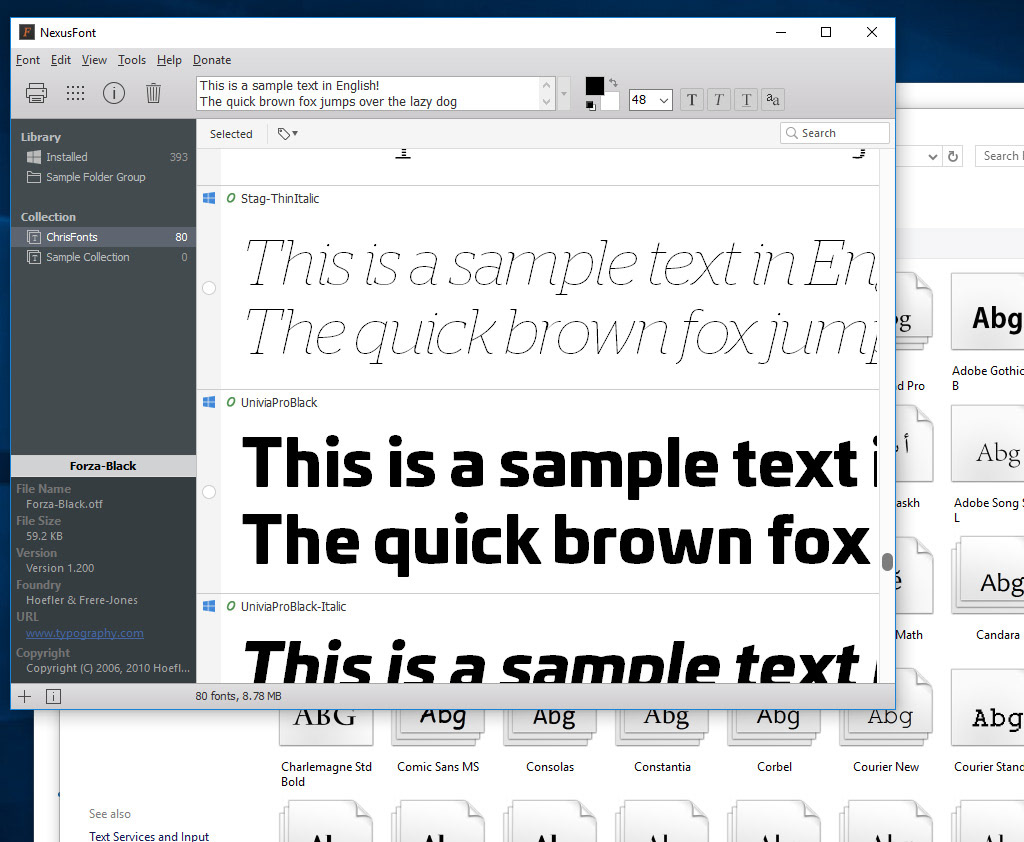Select the UniviaProBlack radio circle
Viewport: 1024px width, 842px height.
[x=209, y=492]
